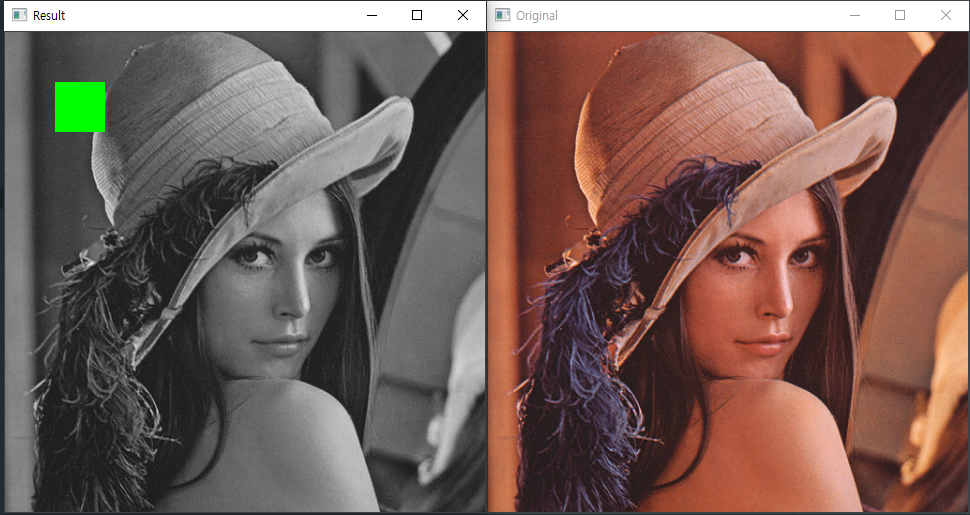Click the Original window app icon
The image size is (970, 515).
pyautogui.click(x=503, y=15)
